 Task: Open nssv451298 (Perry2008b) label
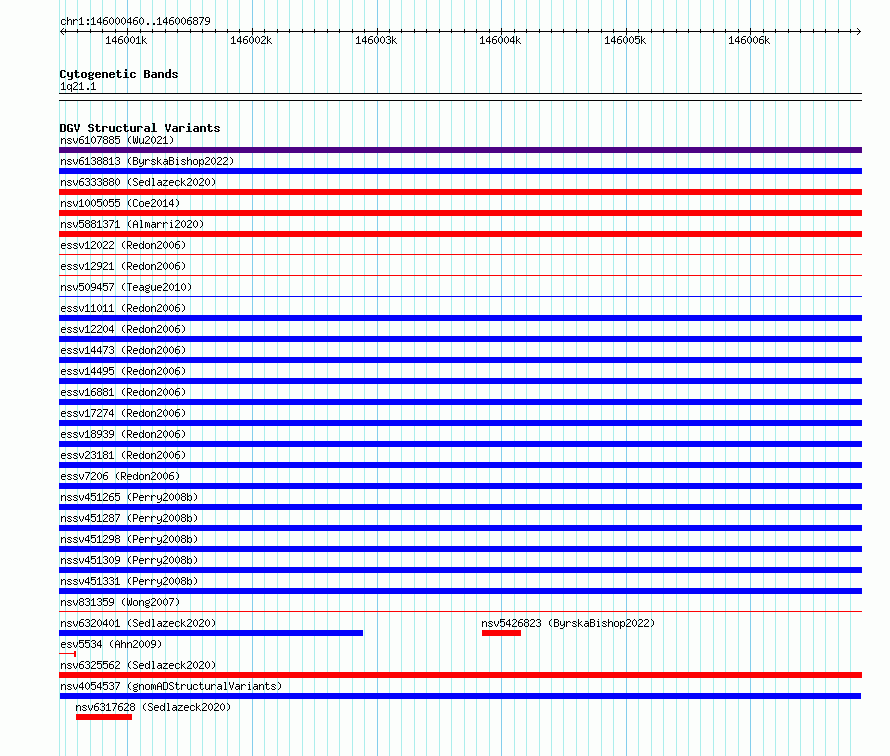pos(129,539)
